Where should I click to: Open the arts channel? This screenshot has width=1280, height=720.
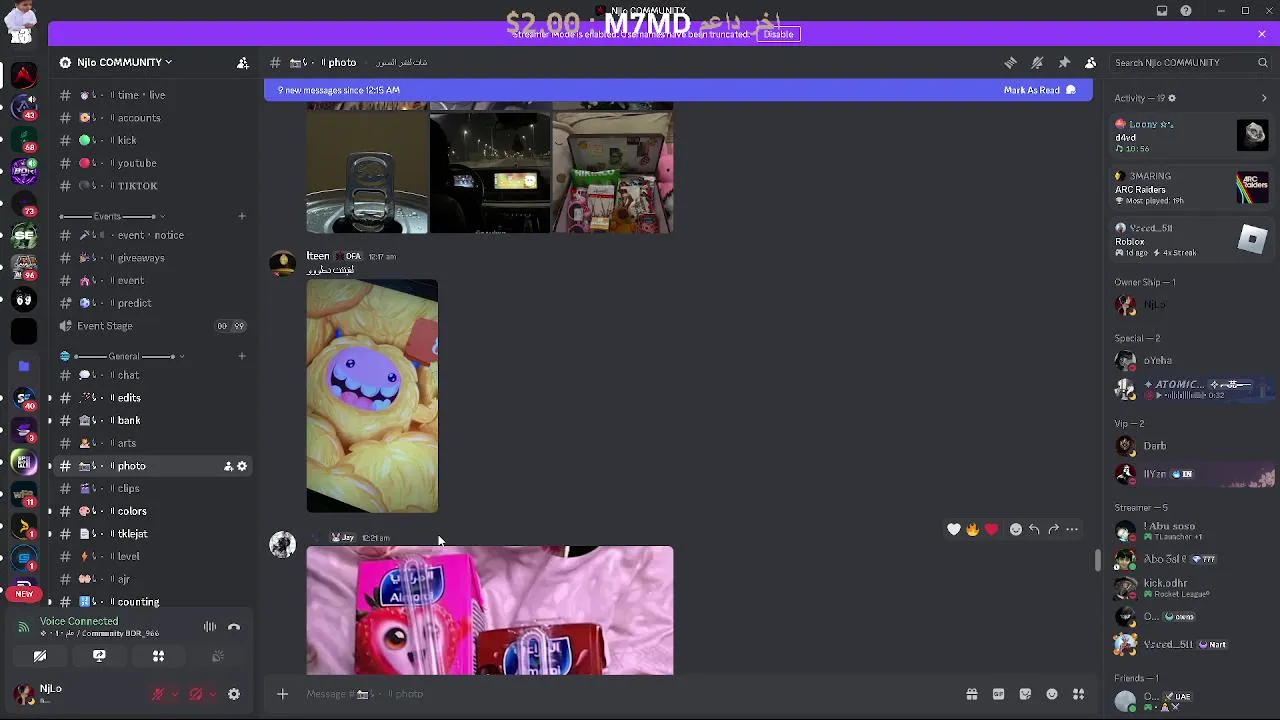tap(152, 443)
